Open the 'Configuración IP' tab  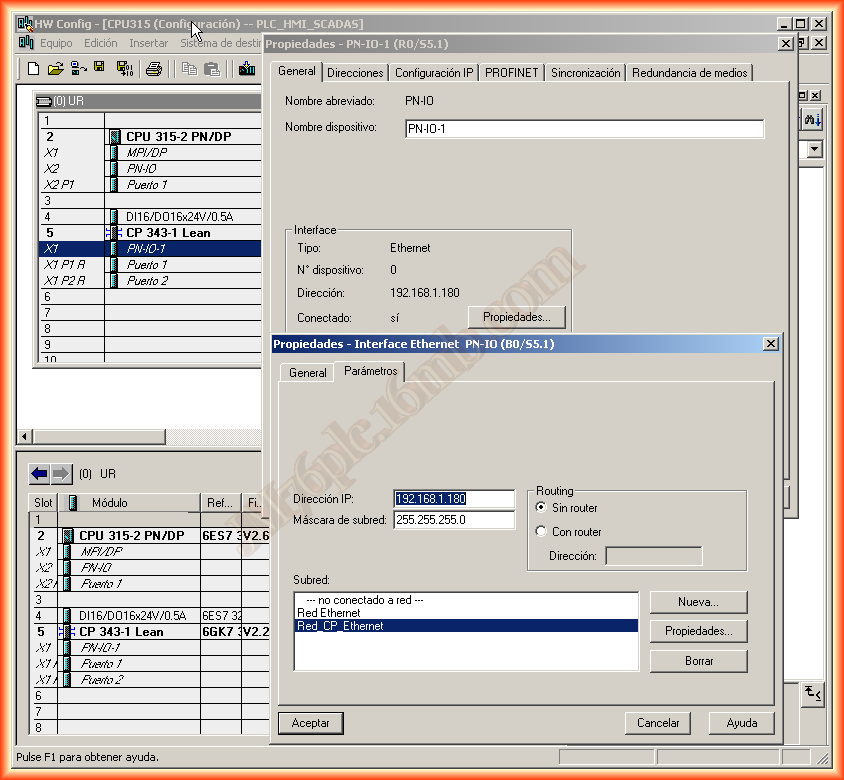click(433, 73)
